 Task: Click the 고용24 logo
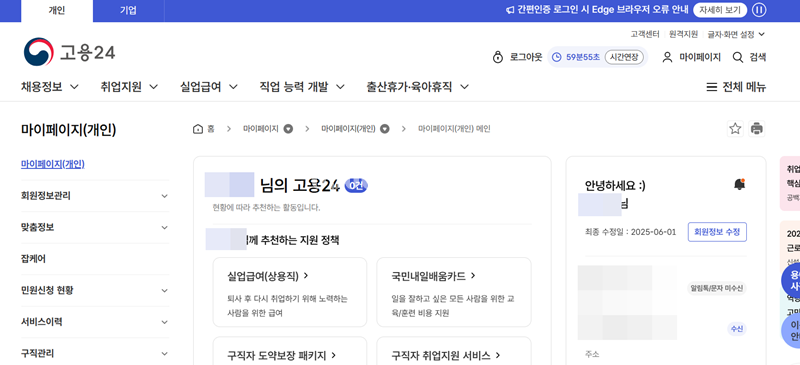69,52
